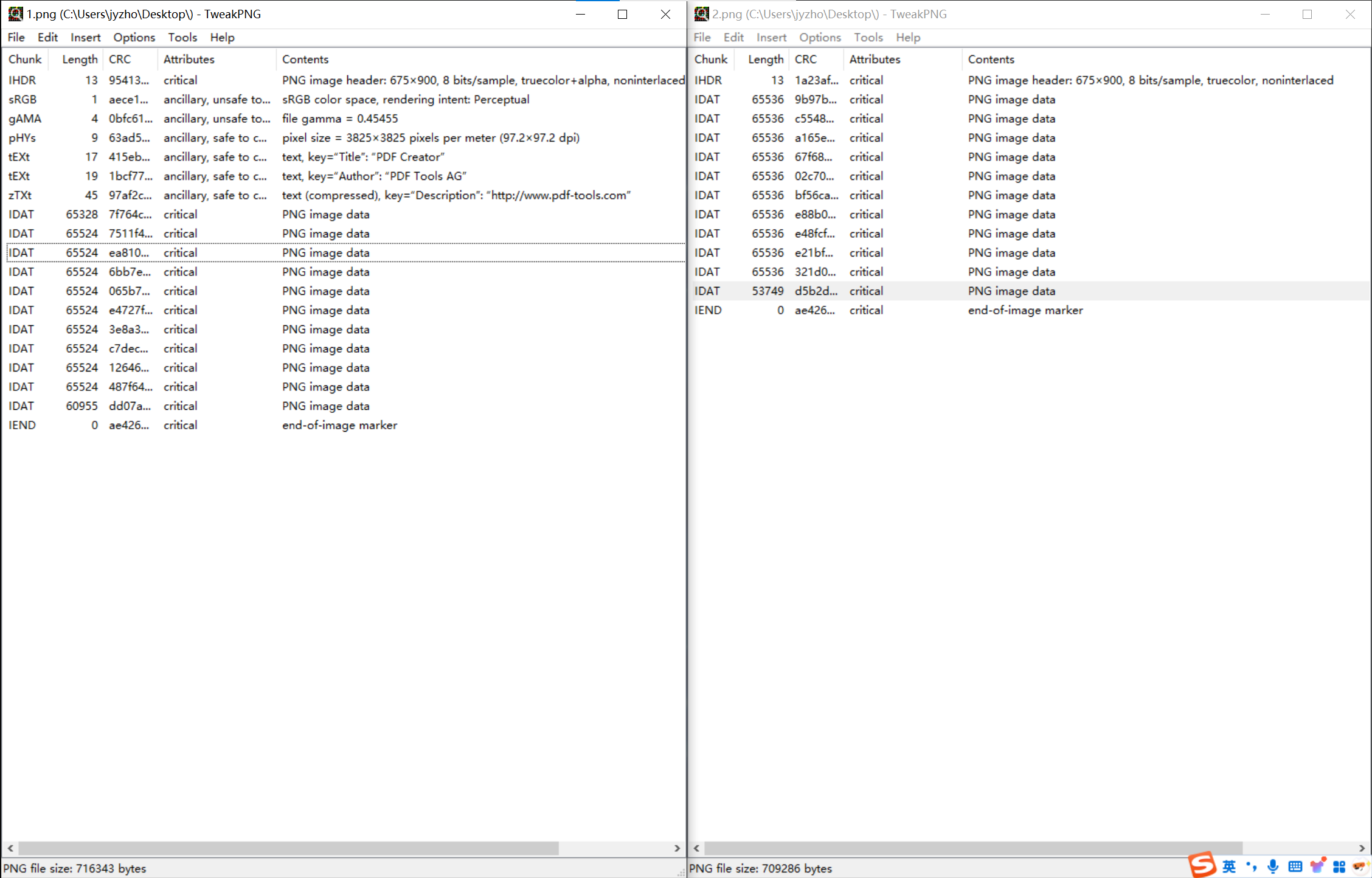Maximize the 1.png TweakPNG window
Screen dimensions: 1372x878
tap(622, 14)
